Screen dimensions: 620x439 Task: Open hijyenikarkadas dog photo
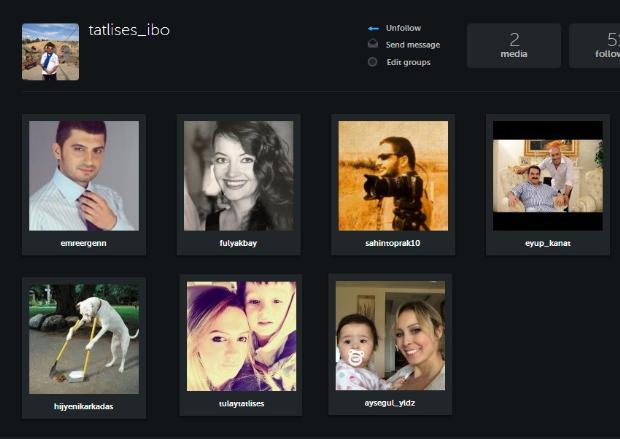[84, 339]
